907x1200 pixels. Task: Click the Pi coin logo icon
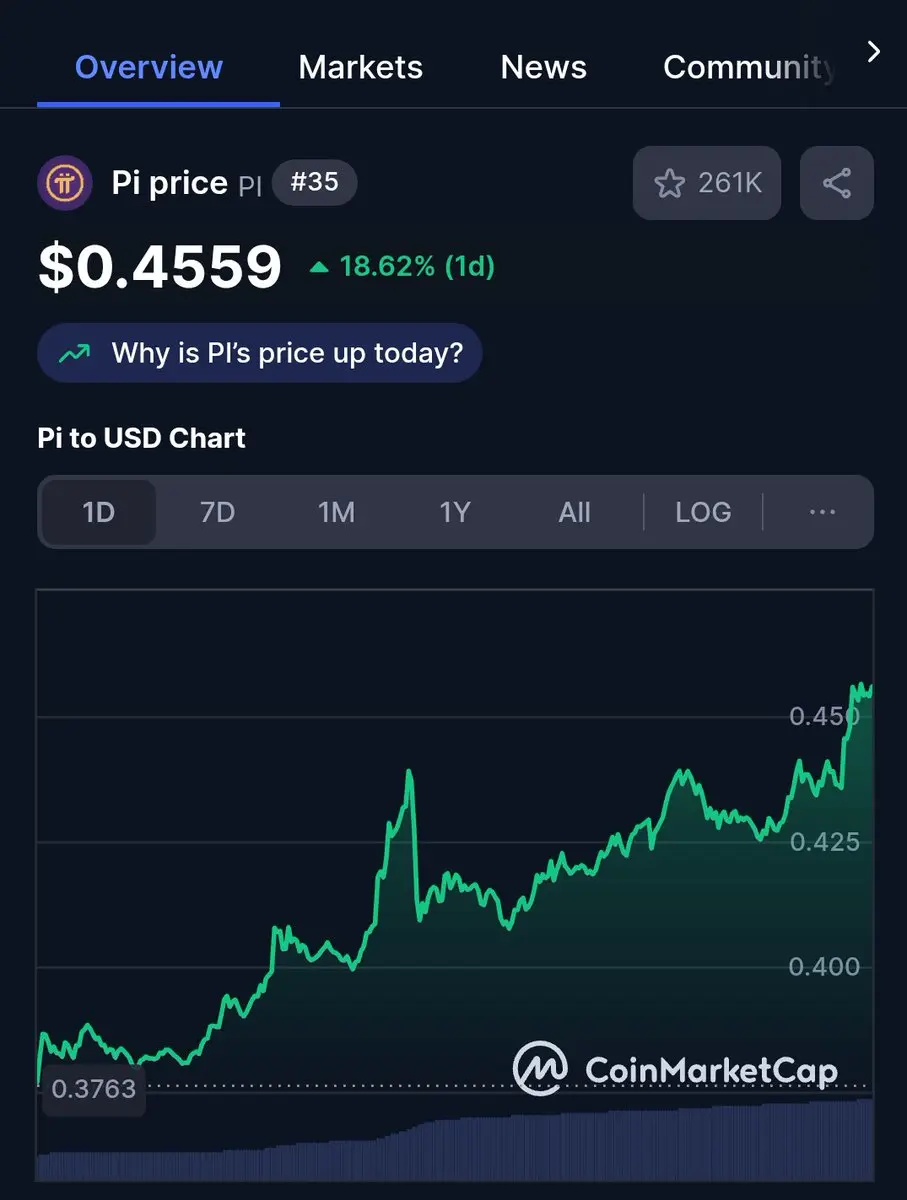[65, 183]
